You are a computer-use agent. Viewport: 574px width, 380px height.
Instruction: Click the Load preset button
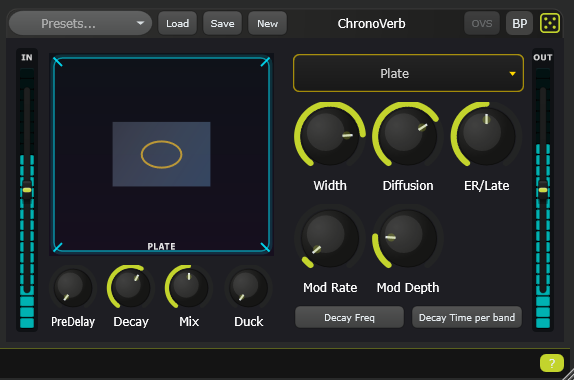pyautogui.click(x=178, y=23)
